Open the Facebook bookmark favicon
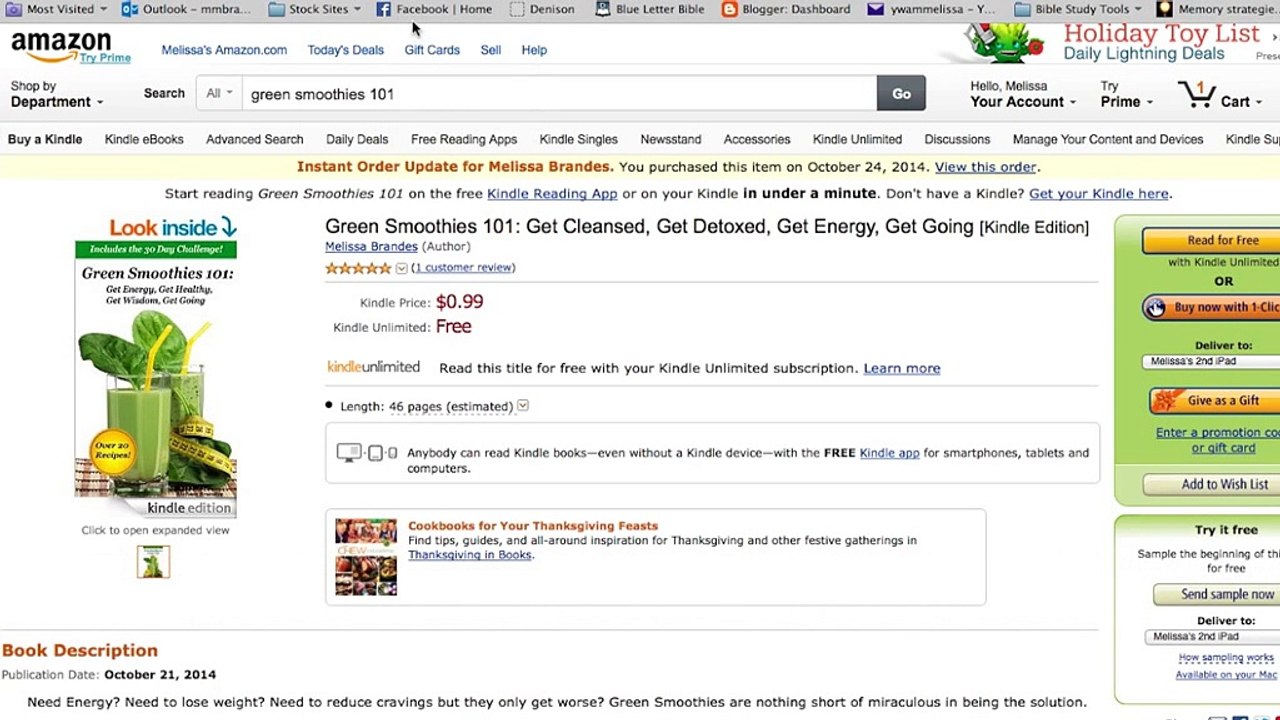Image resolution: width=1280 pixels, height=720 pixels. coord(383,9)
